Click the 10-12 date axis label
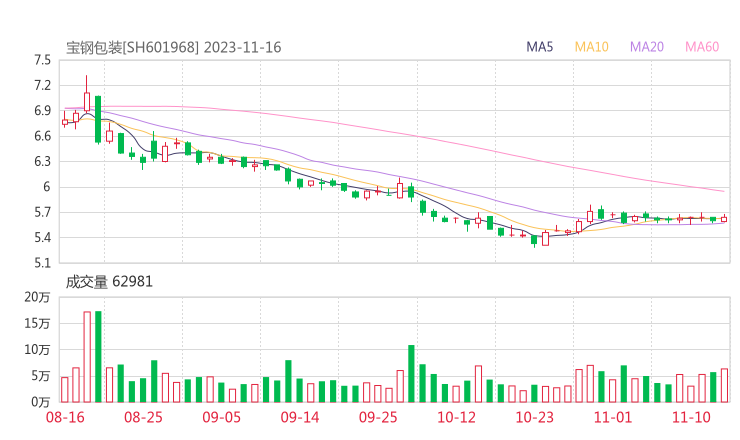Image resolution: width=740 pixels, height=440 pixels. click(x=456, y=417)
